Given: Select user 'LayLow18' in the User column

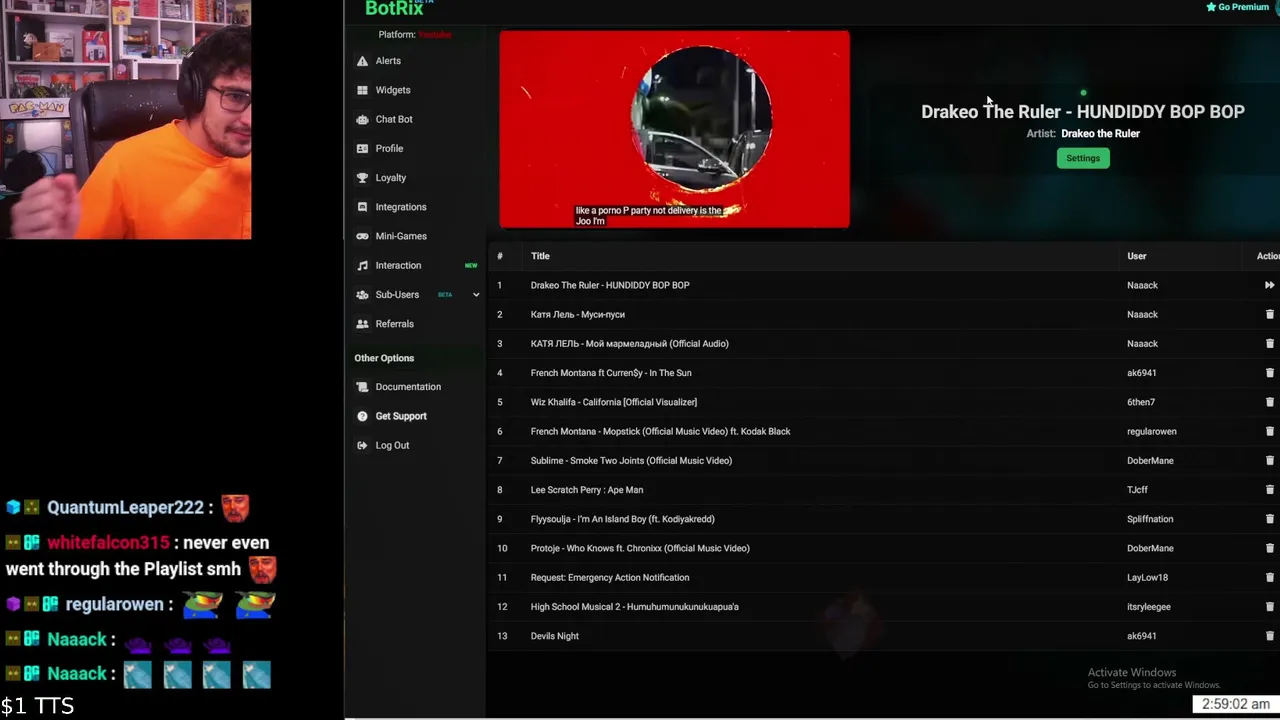Looking at the screenshot, I should tap(1147, 577).
